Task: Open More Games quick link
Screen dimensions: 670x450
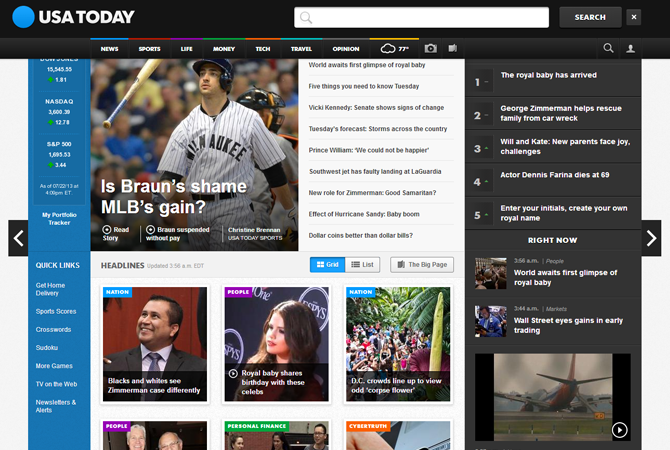Action: pyautogui.click(x=54, y=366)
